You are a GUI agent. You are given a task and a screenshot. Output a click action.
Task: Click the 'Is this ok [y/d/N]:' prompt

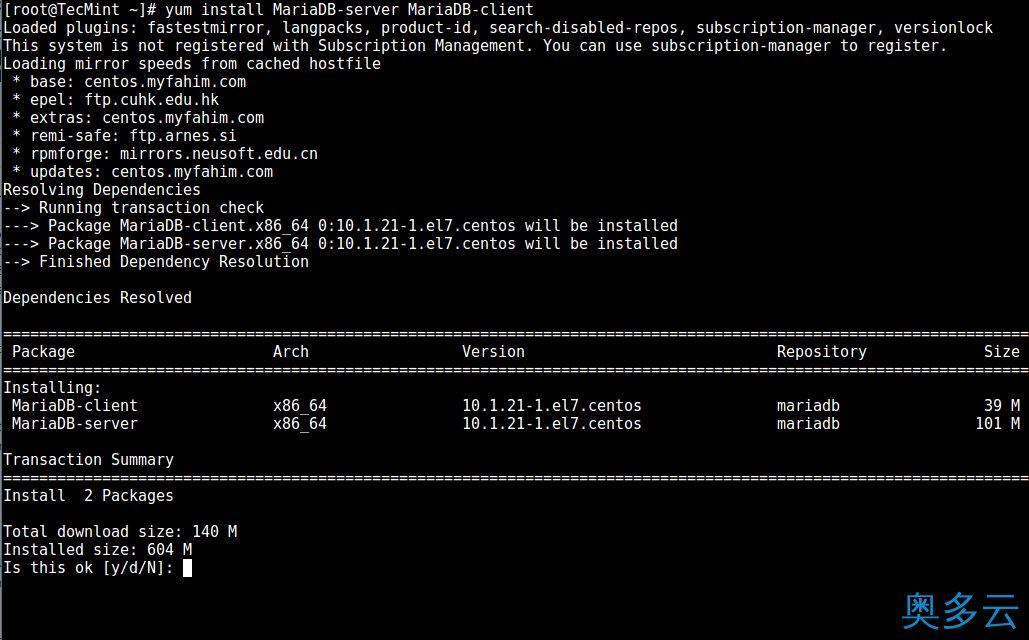[x=89, y=568]
